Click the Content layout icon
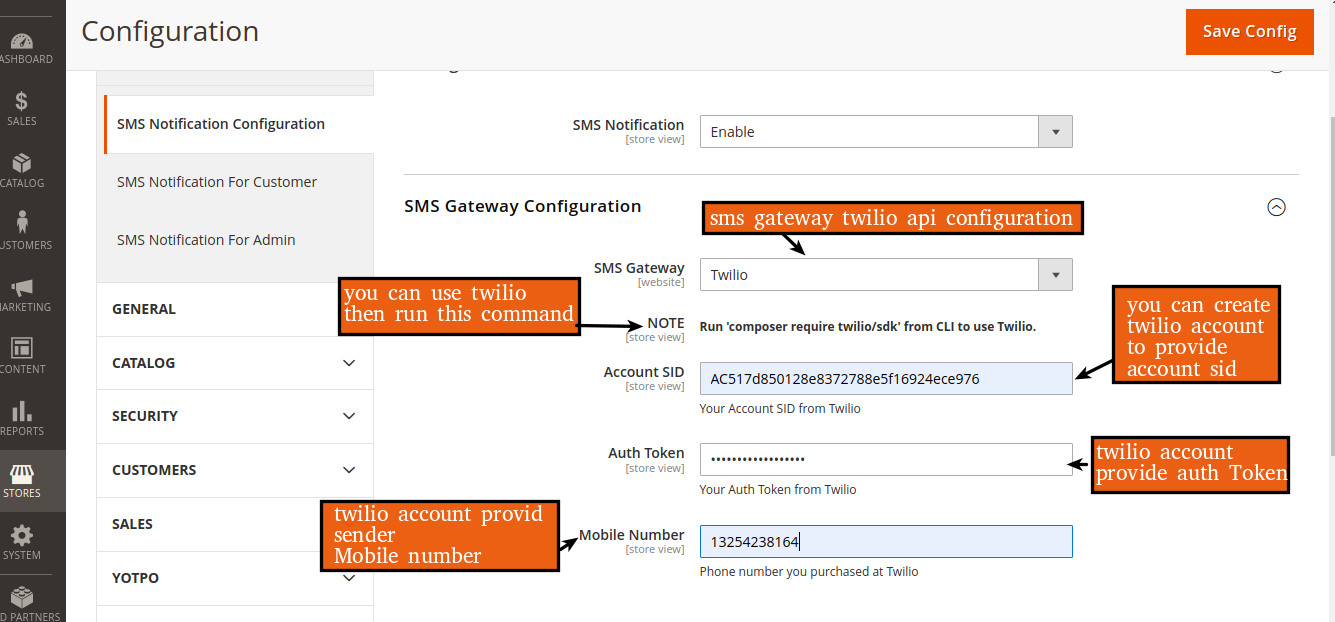This screenshot has height=622, width=1335. point(22,350)
